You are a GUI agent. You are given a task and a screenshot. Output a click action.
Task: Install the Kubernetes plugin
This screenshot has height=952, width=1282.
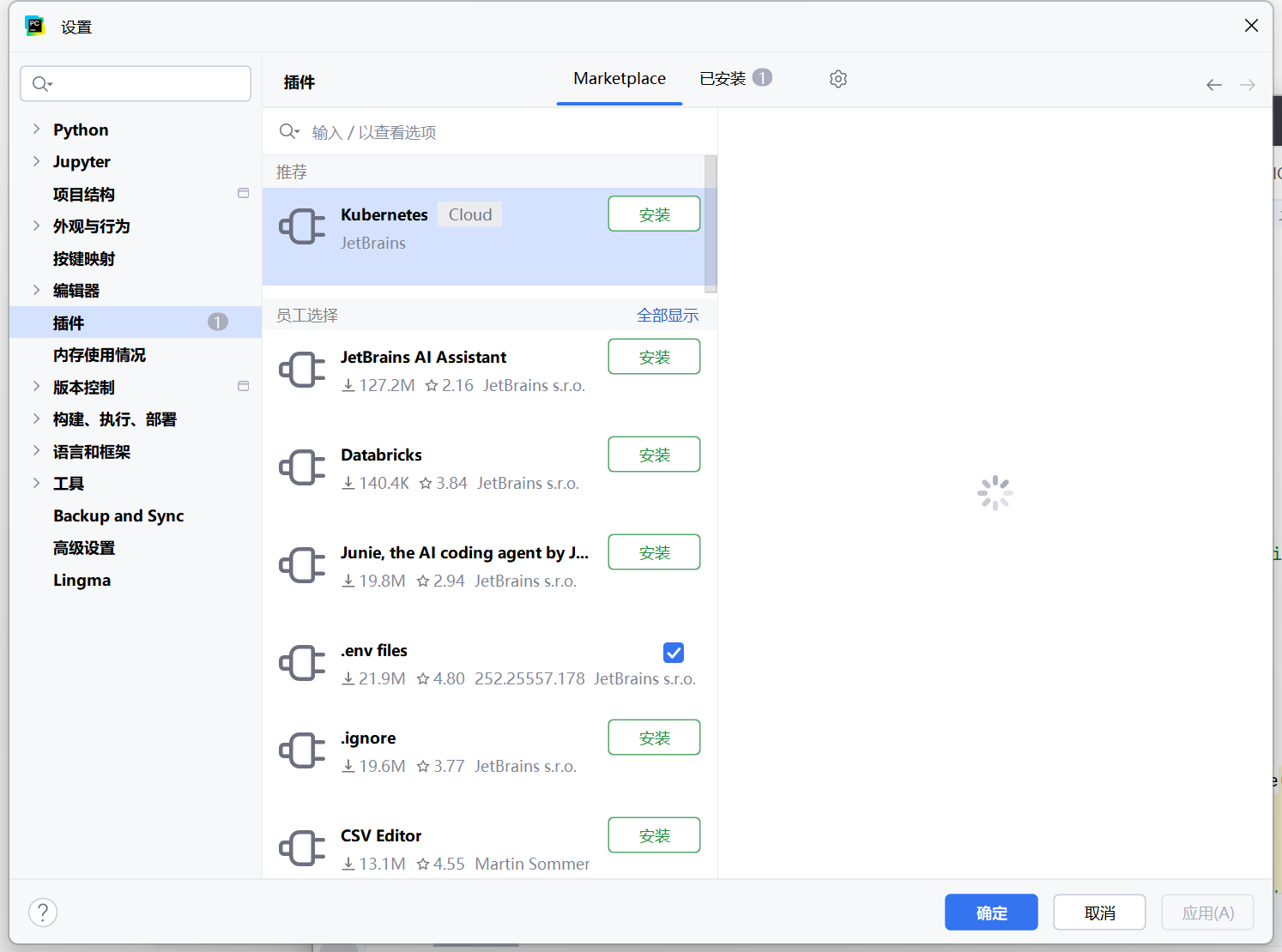(654, 214)
